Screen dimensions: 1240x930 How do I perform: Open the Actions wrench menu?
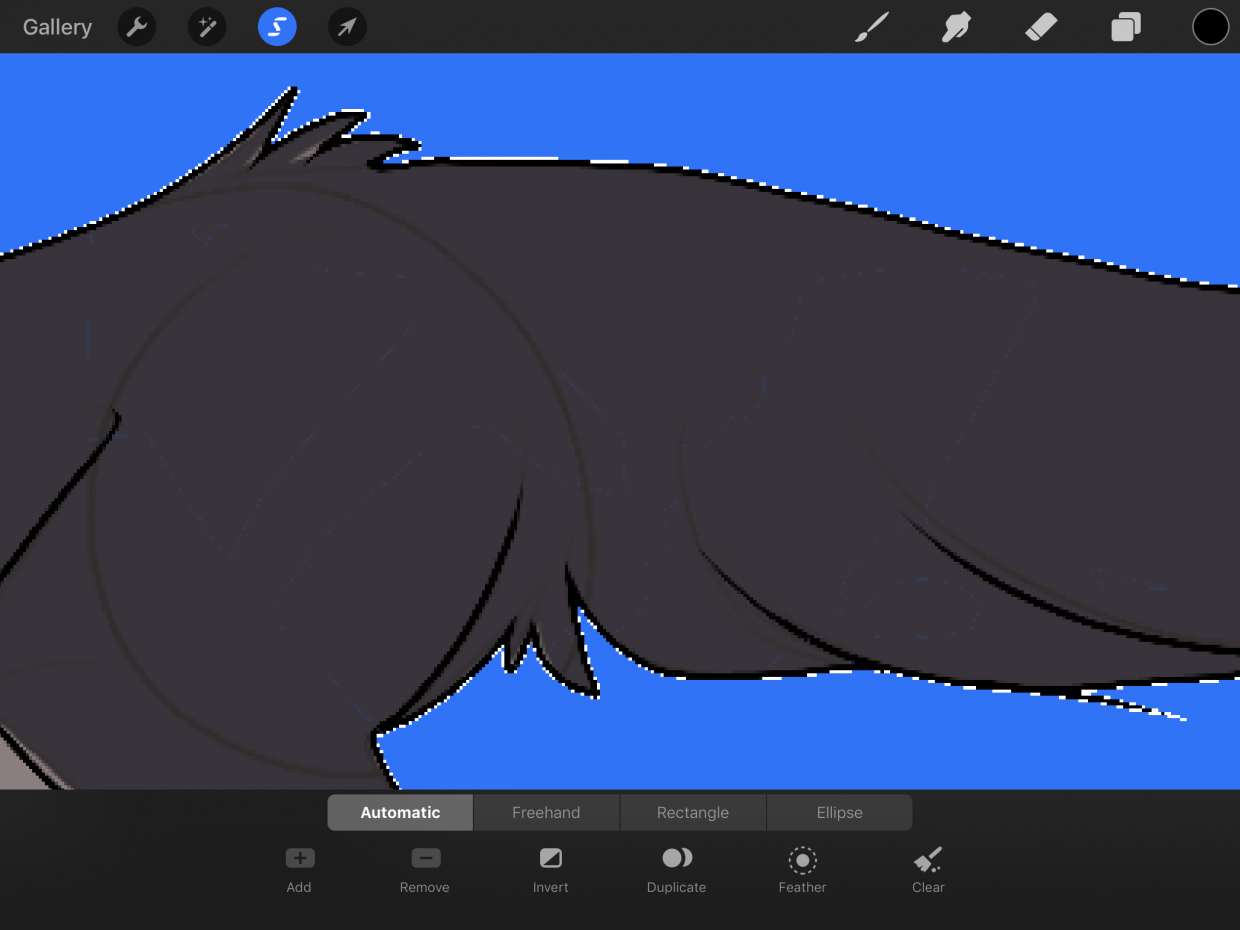(137, 27)
